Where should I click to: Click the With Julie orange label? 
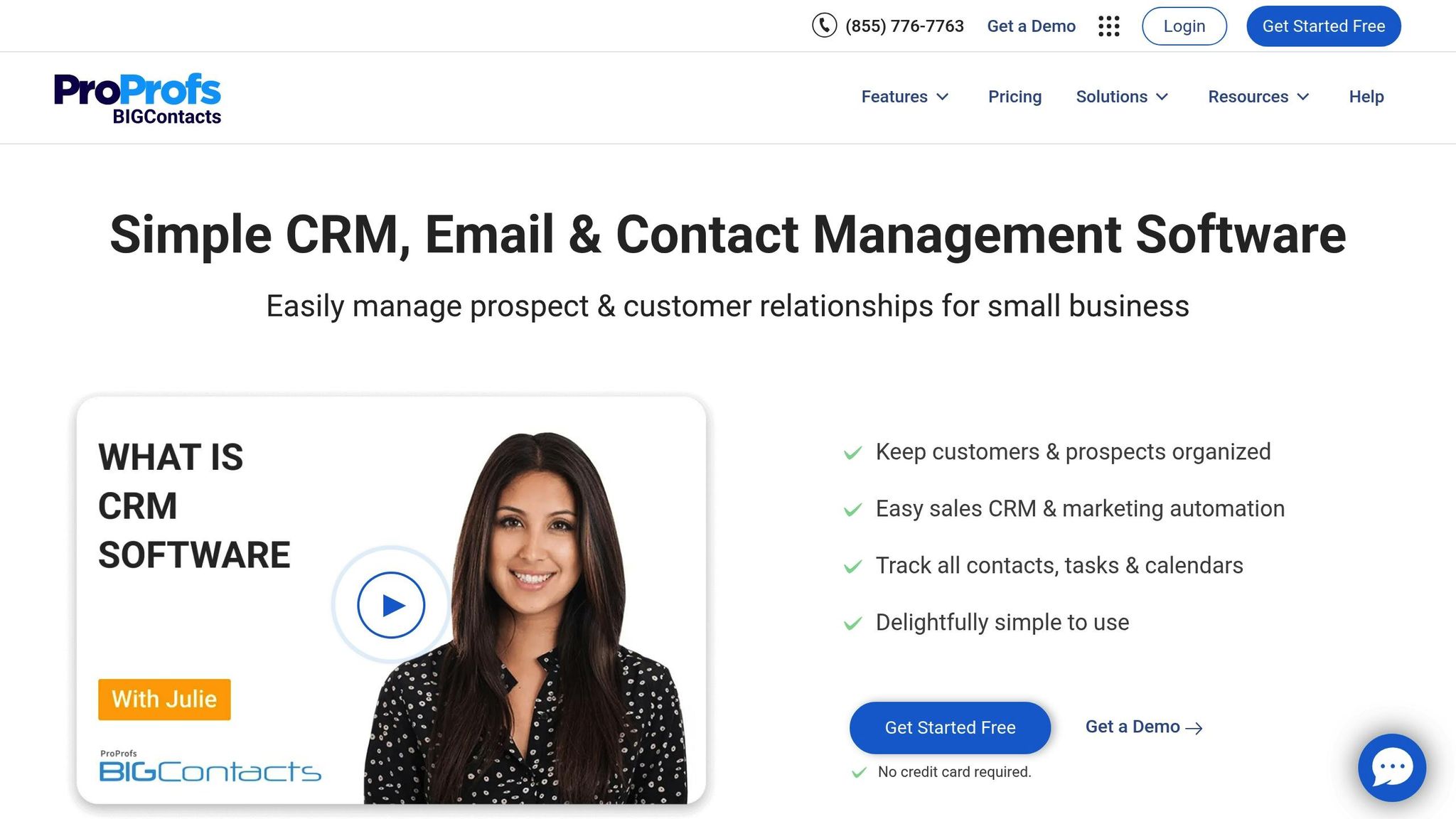point(164,700)
